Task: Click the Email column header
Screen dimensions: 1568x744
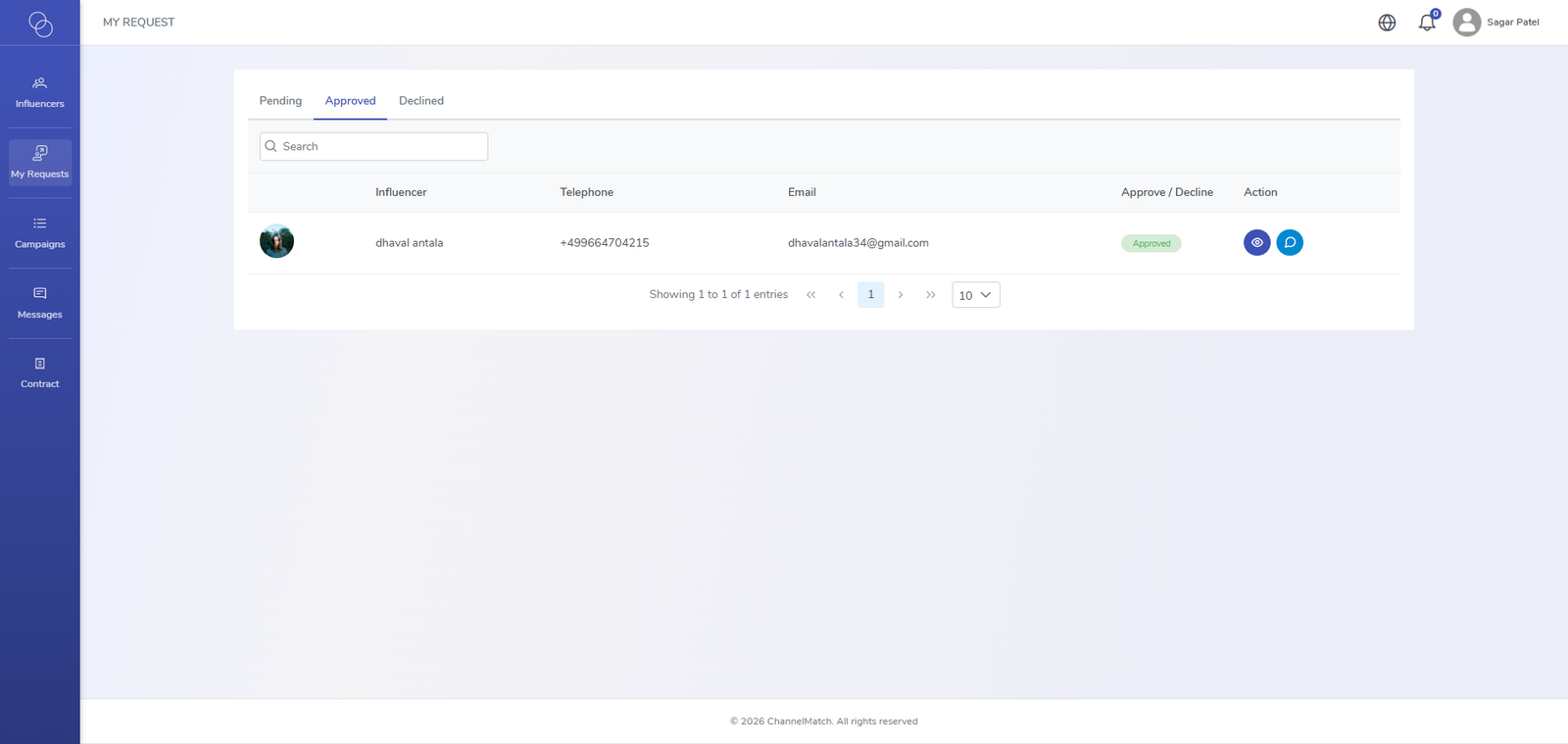Action: [x=802, y=192]
